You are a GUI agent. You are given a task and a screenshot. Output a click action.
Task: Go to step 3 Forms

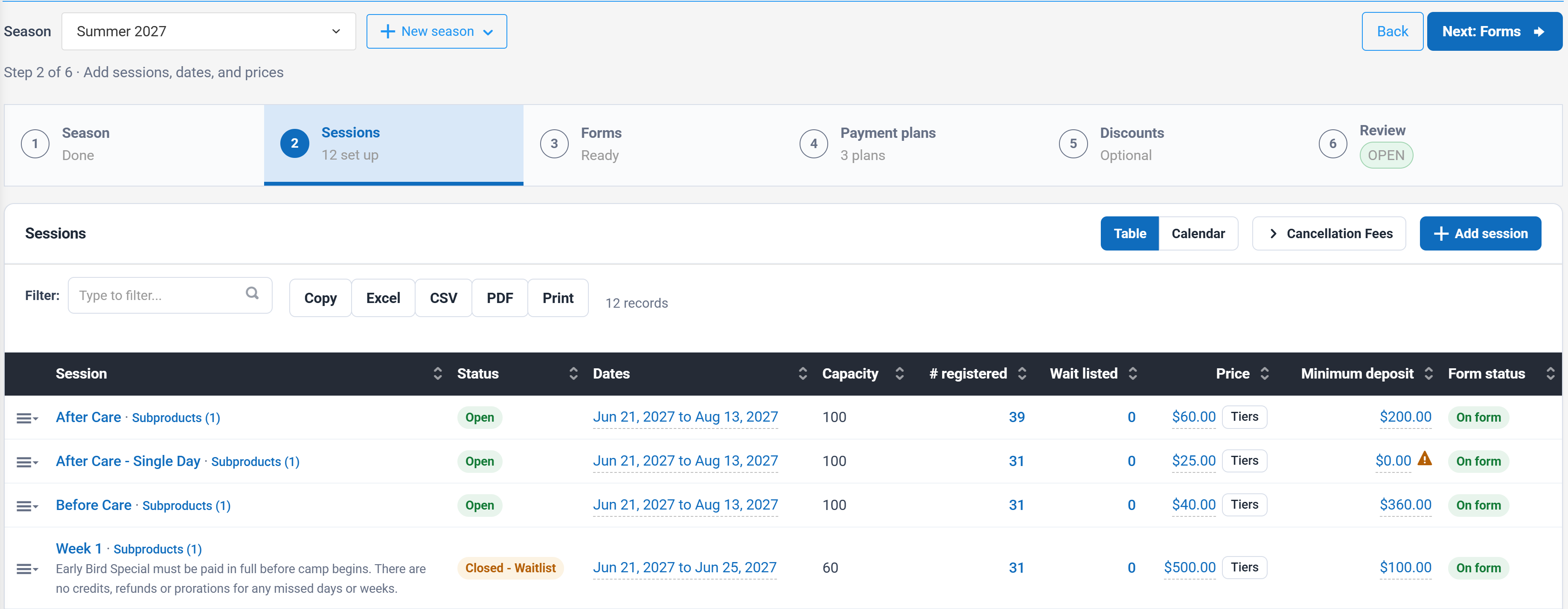tap(653, 144)
